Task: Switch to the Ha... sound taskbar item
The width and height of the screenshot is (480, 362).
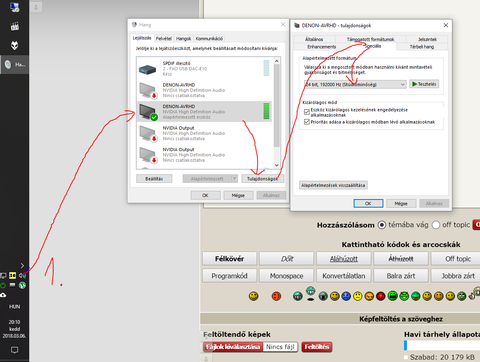Action: (x=14, y=64)
